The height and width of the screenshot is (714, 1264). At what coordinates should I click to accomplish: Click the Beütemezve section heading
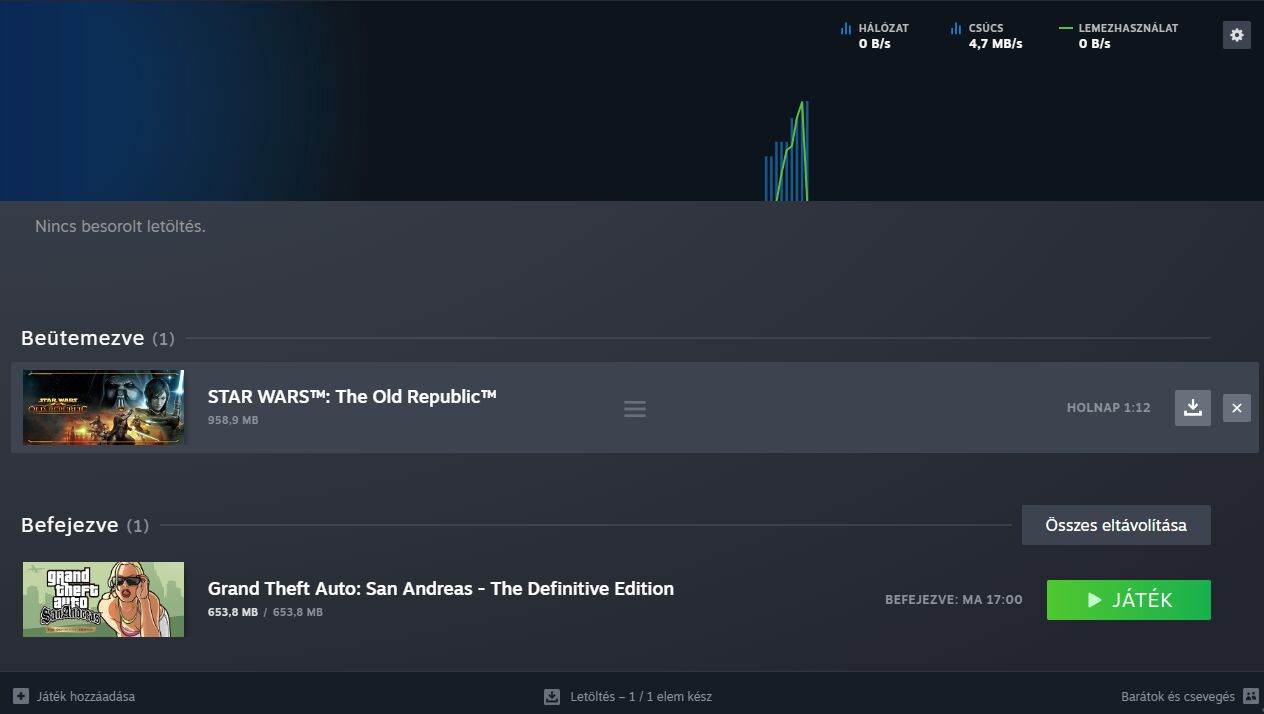[83, 338]
